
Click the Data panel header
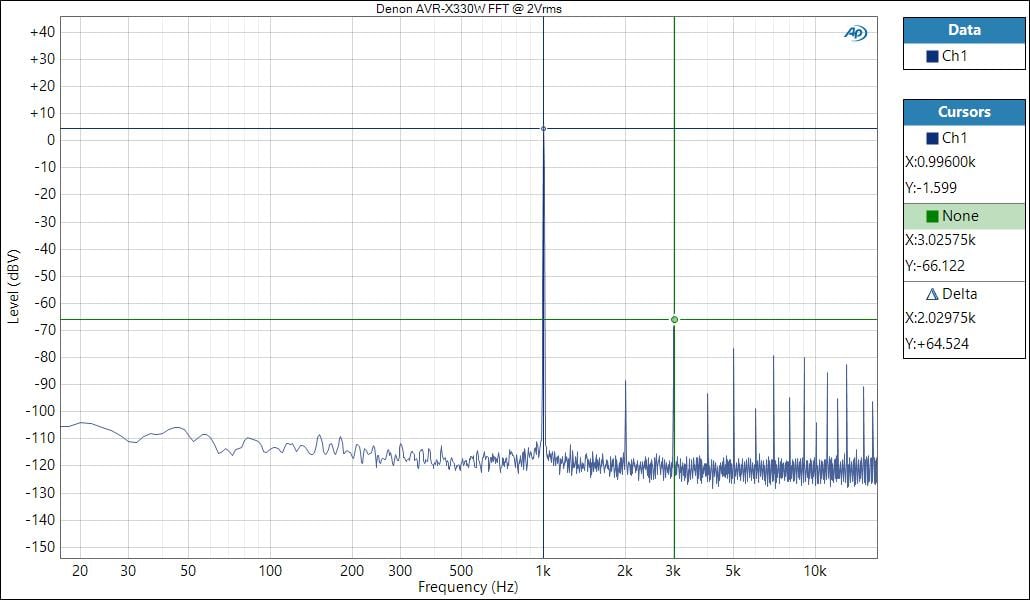coord(963,30)
